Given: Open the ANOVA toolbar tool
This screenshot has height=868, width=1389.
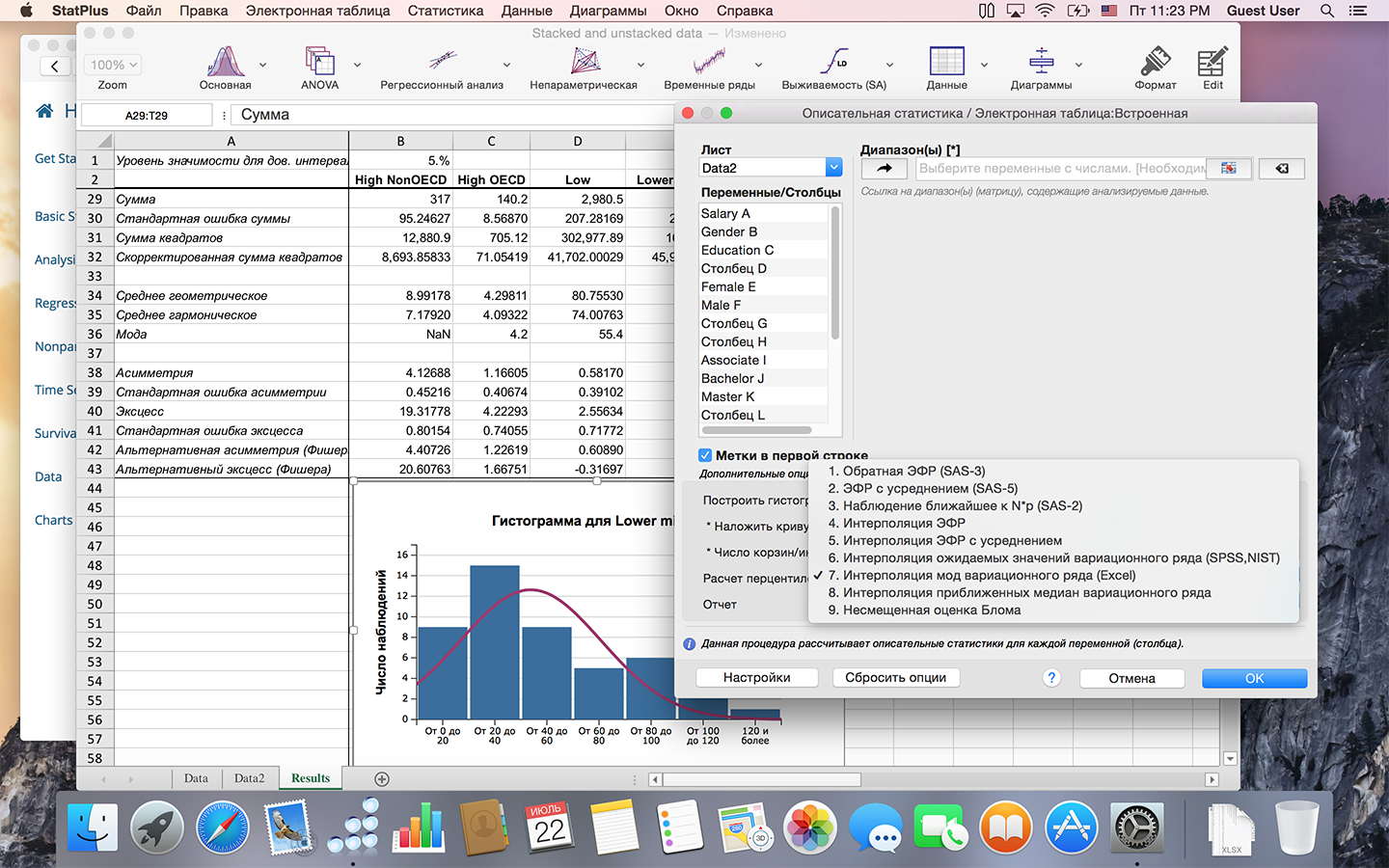Looking at the screenshot, I should 319,63.
